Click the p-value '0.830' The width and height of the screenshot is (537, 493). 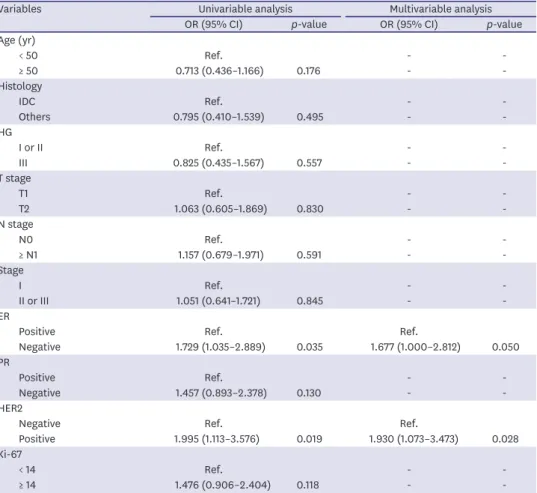pos(310,209)
